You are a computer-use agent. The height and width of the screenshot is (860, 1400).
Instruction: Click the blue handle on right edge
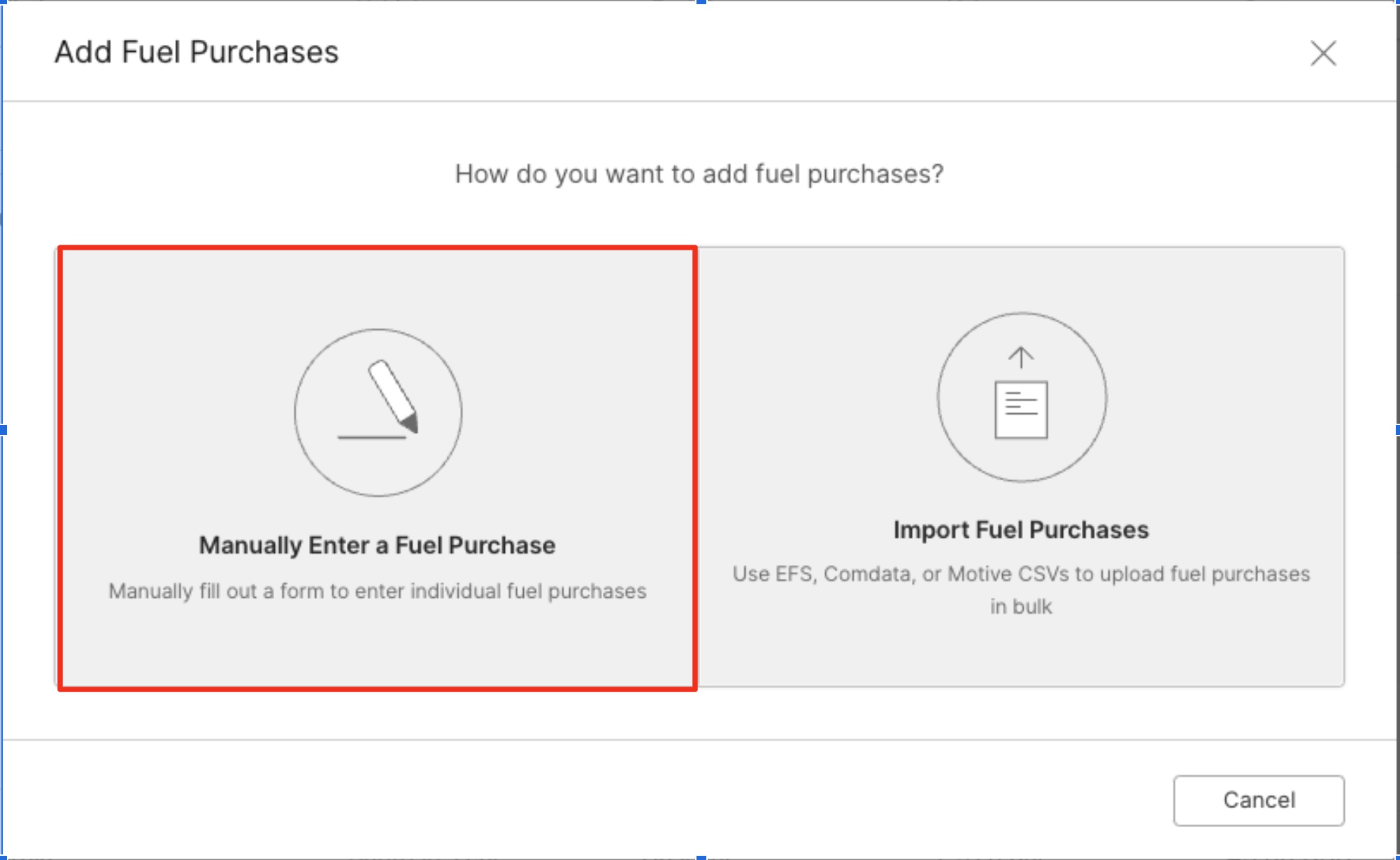click(x=1397, y=430)
